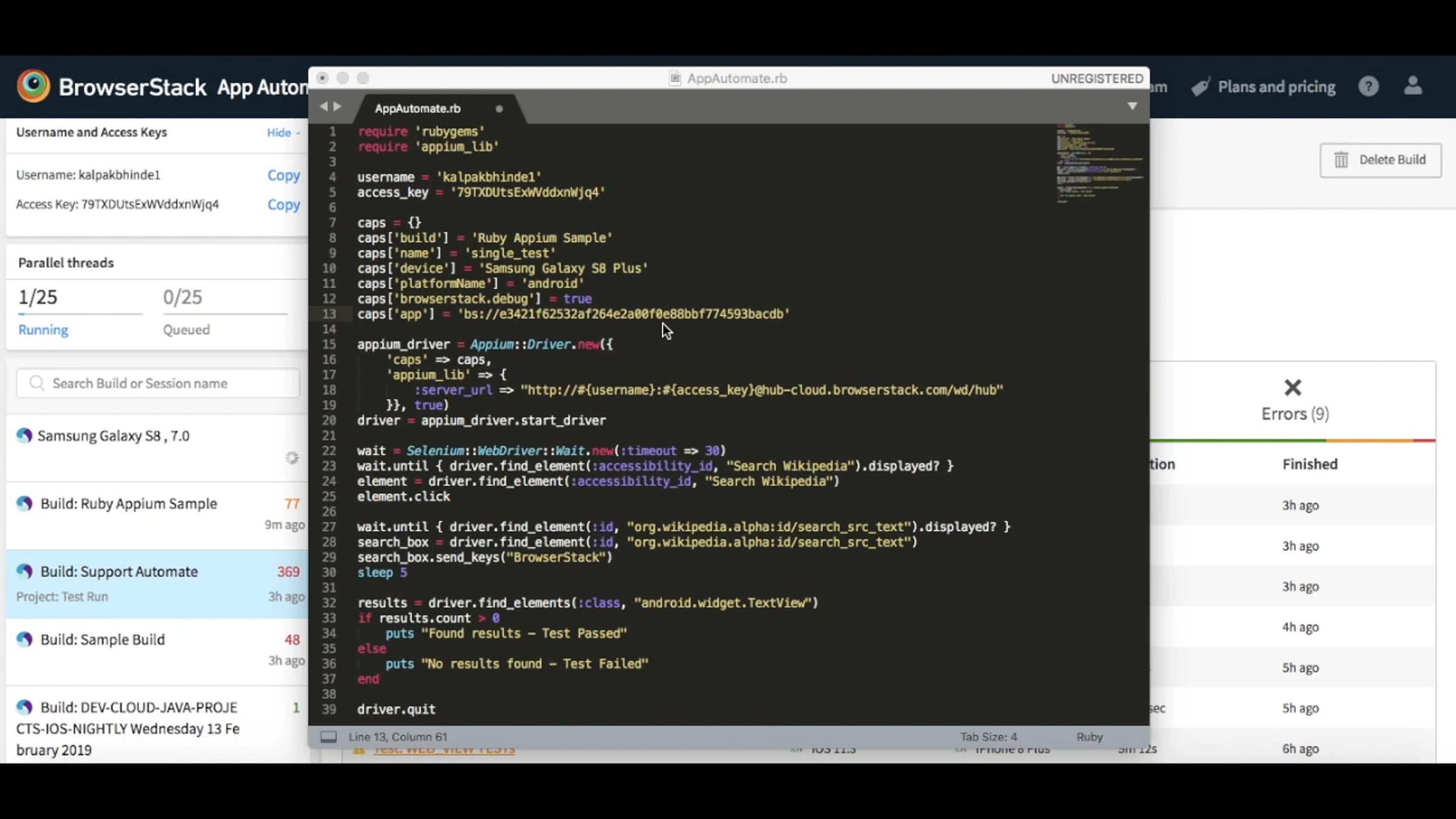Copy the access key
Screen dimensions: 1456x819
pyautogui.click(x=283, y=204)
